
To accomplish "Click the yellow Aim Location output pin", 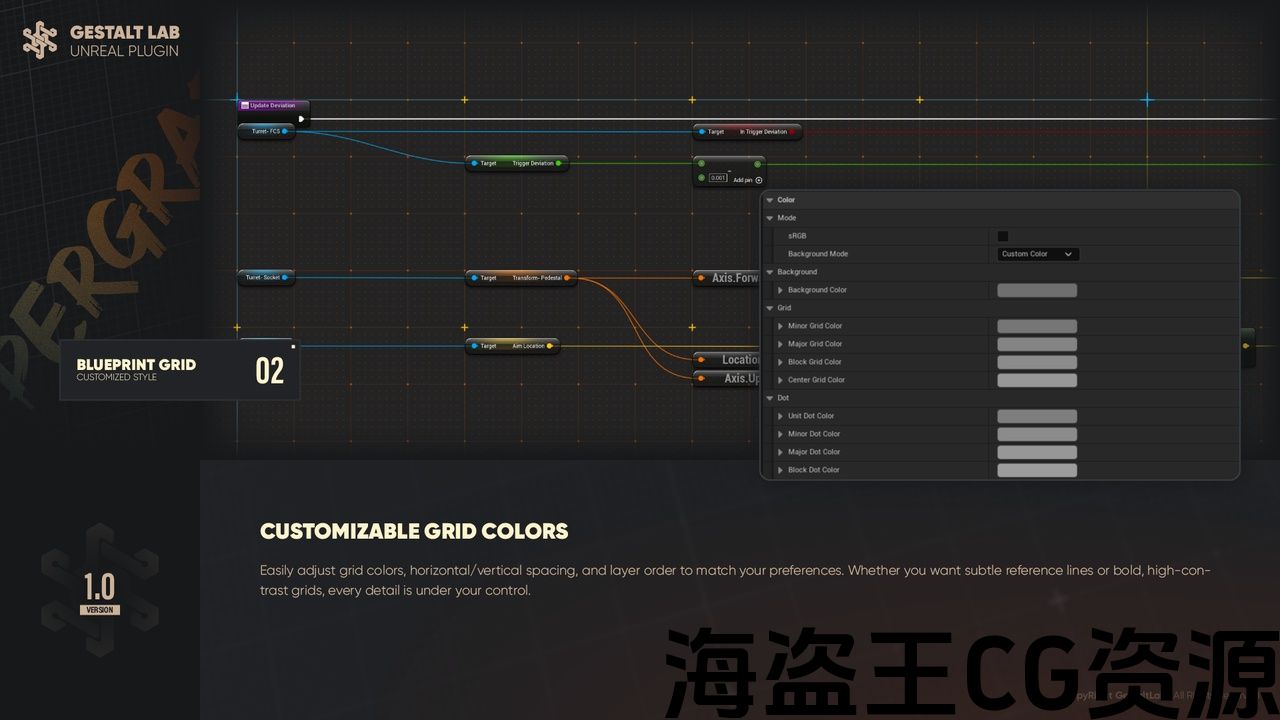I will tap(550, 346).
